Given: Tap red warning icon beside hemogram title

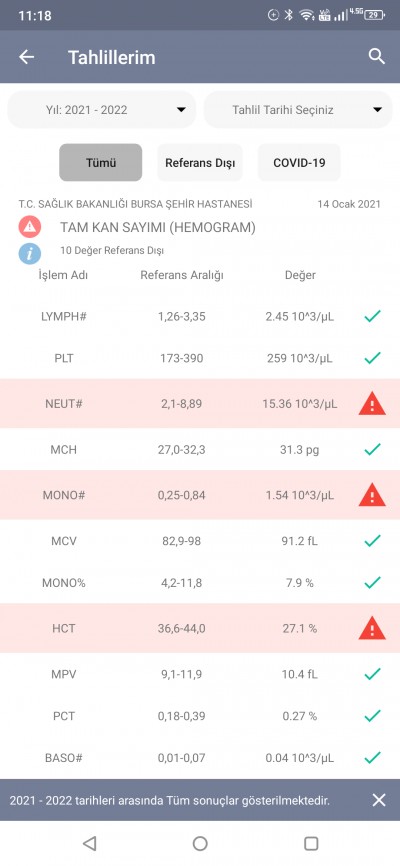Looking at the screenshot, I should tap(29, 227).
